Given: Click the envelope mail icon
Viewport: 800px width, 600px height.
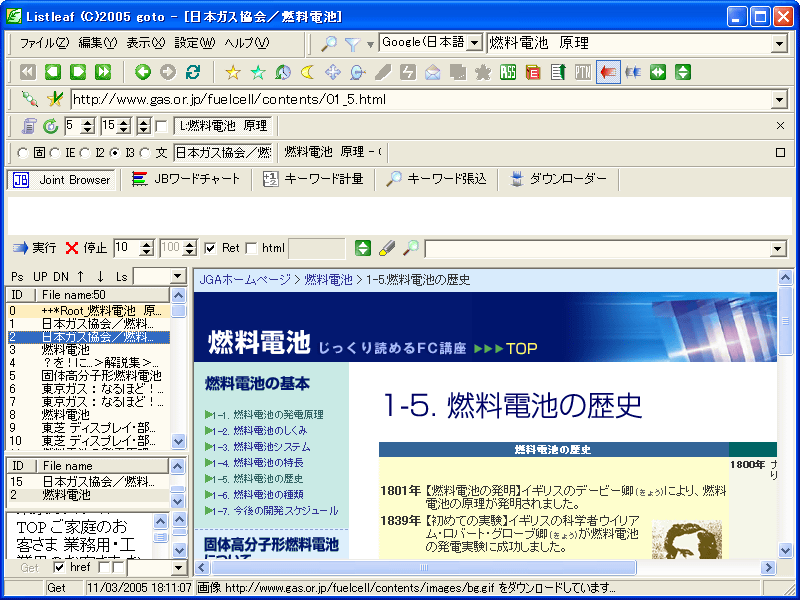Looking at the screenshot, I should [433, 72].
